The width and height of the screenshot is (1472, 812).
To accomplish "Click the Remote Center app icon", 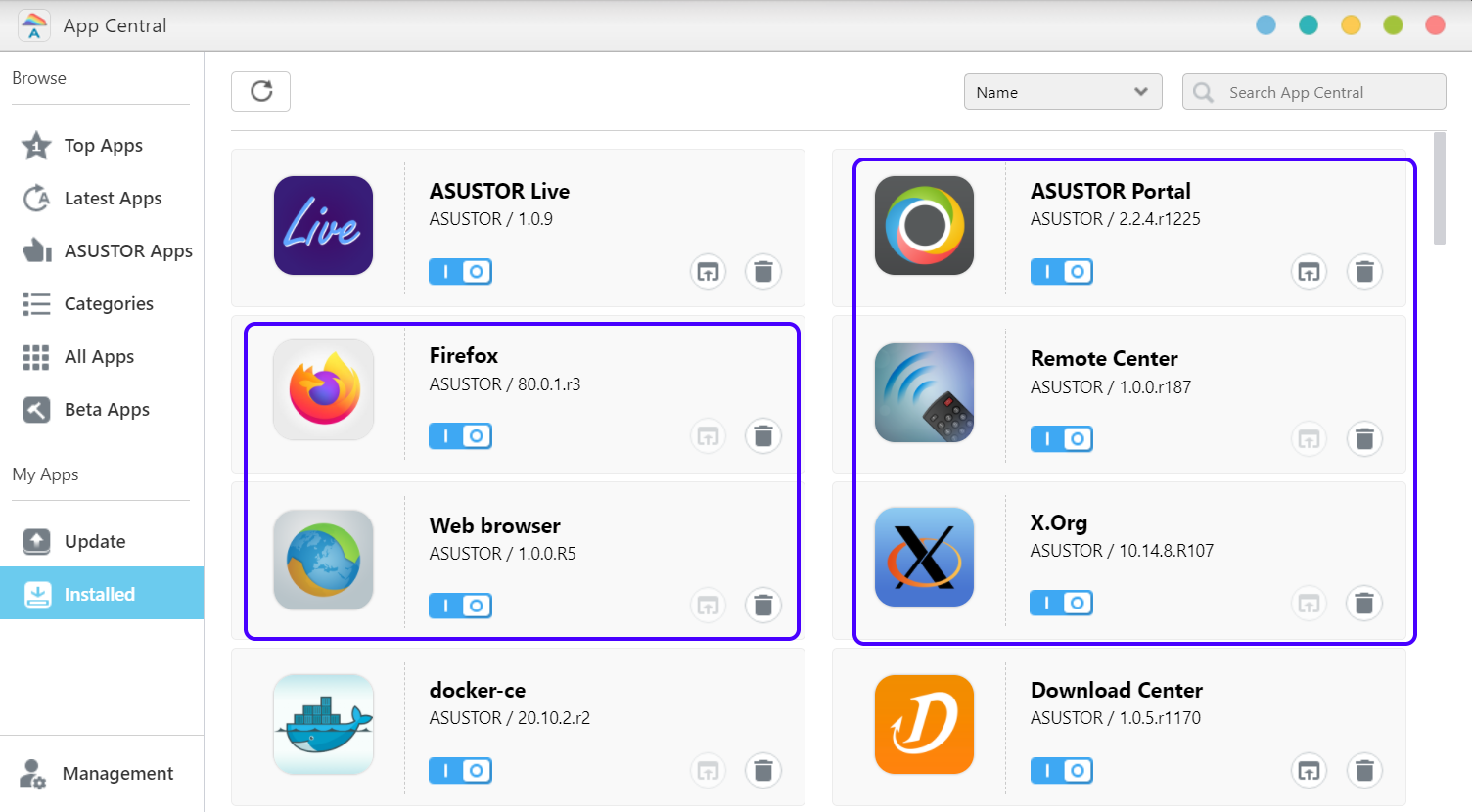I will coord(924,392).
